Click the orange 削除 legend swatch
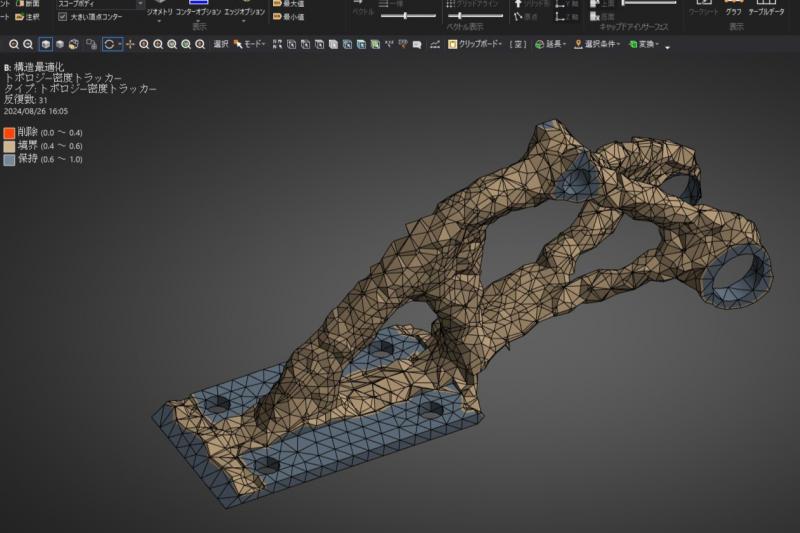 pyautogui.click(x=9, y=133)
